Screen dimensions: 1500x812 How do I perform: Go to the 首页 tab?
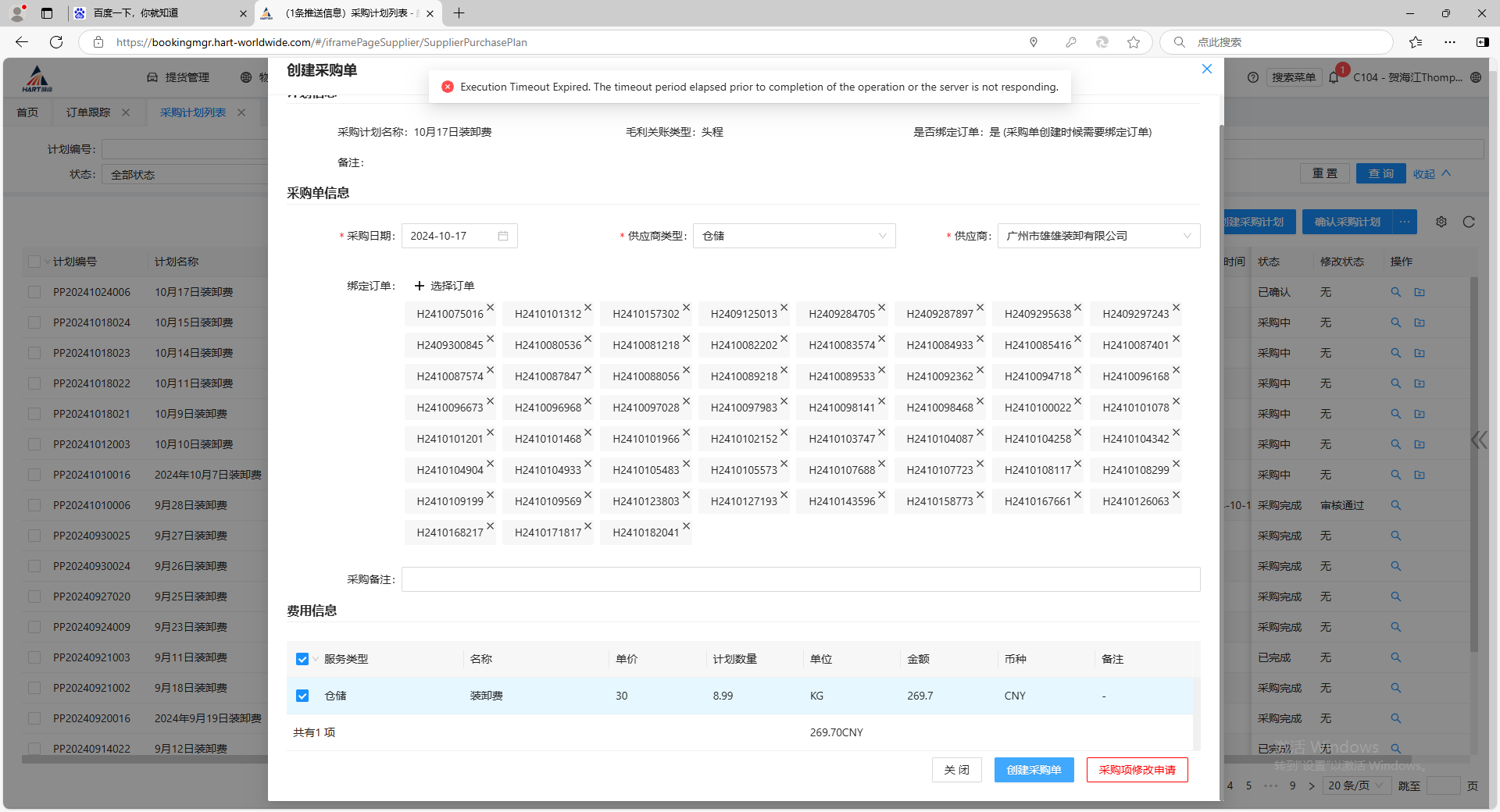(x=27, y=112)
